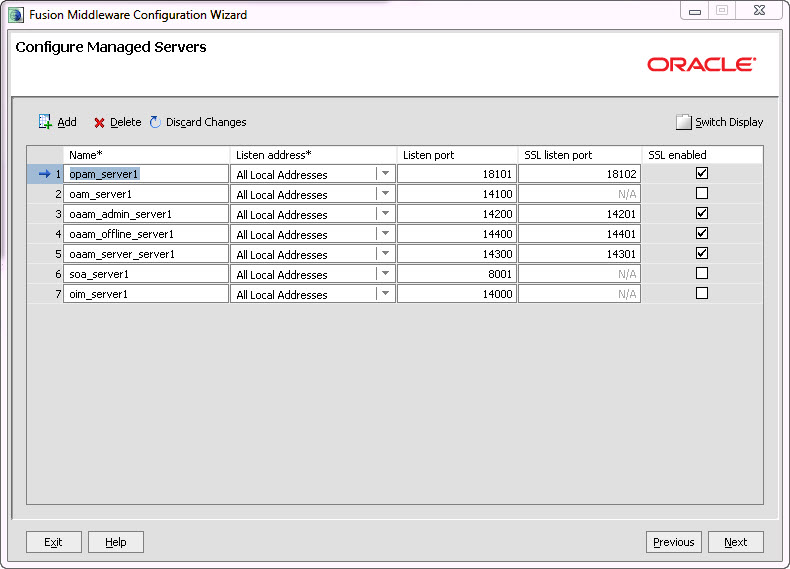Click the Discard Changes label
790x569 pixels.
click(x=206, y=122)
